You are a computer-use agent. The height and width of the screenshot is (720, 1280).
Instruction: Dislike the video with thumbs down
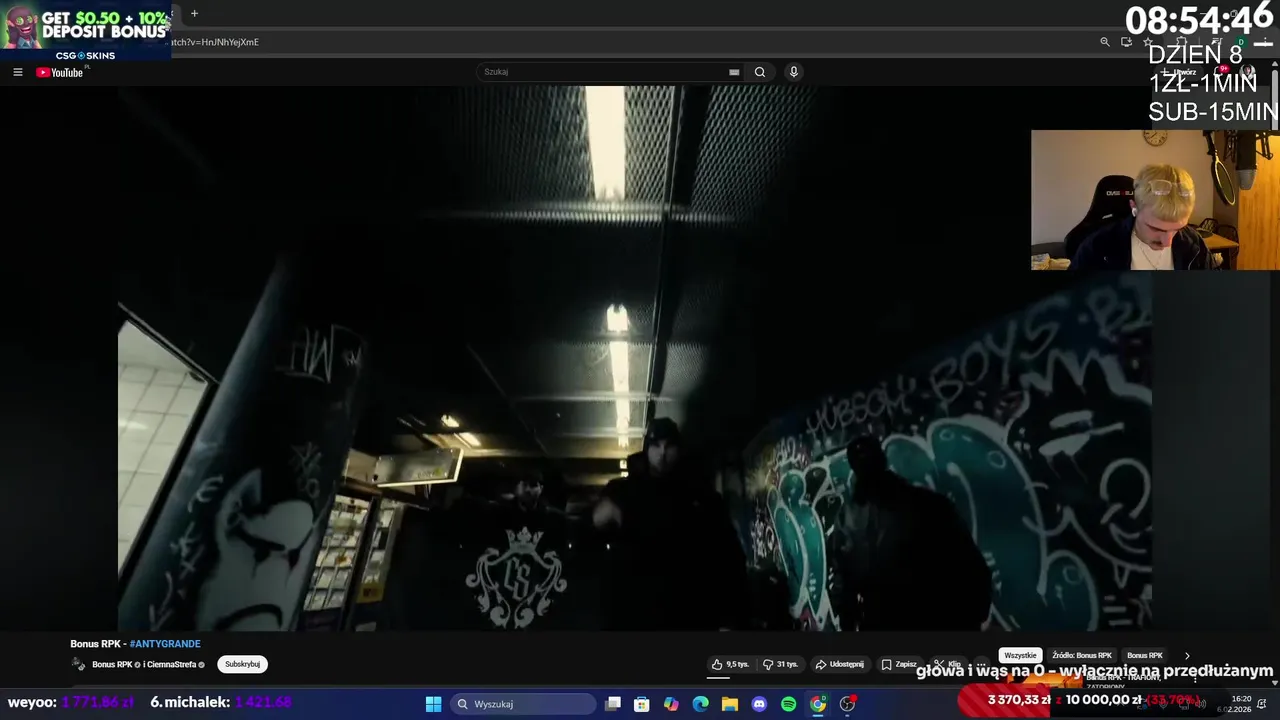click(x=781, y=664)
